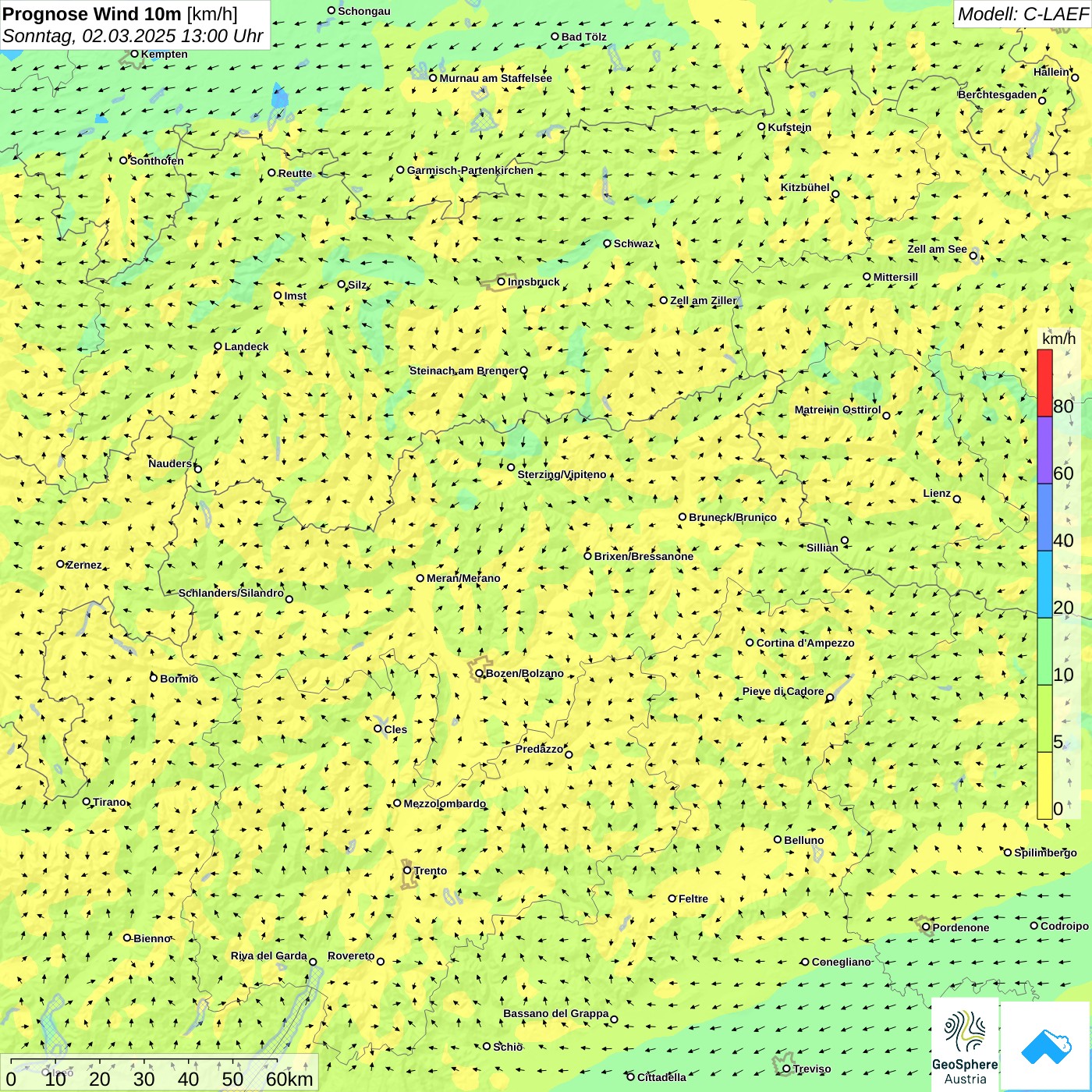Click the Hallein label

point(1051,72)
